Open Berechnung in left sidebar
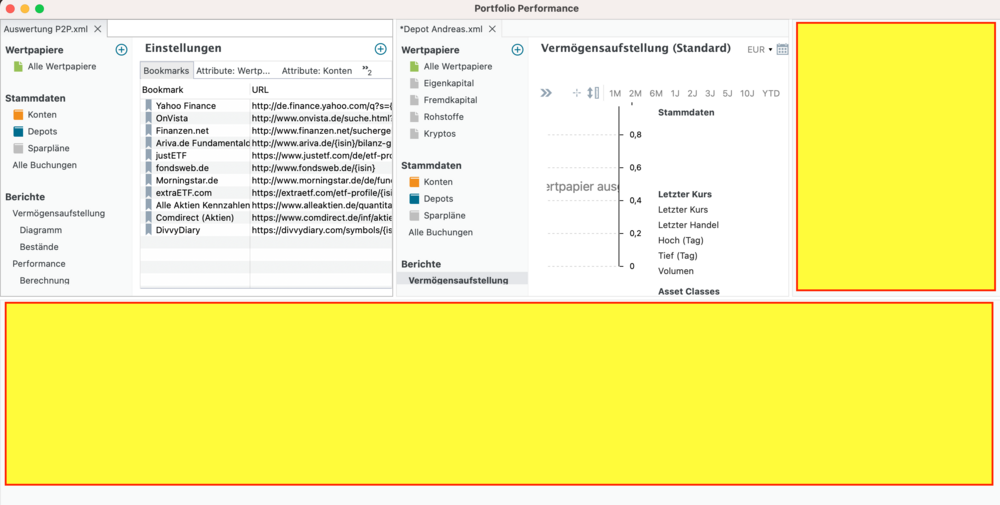Screen dimensions: 1000x505 coord(45,280)
